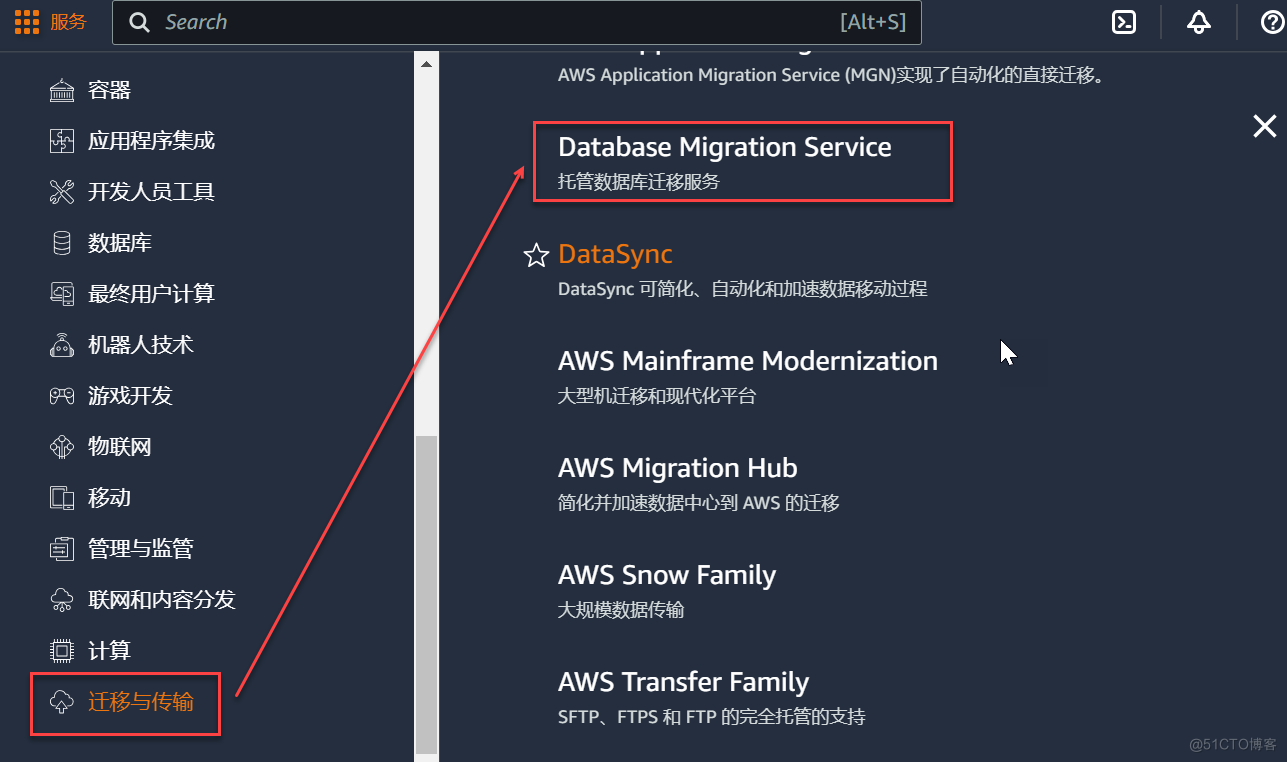Open the DataSync service link
Screen dimensions: 1287x762
point(615,254)
